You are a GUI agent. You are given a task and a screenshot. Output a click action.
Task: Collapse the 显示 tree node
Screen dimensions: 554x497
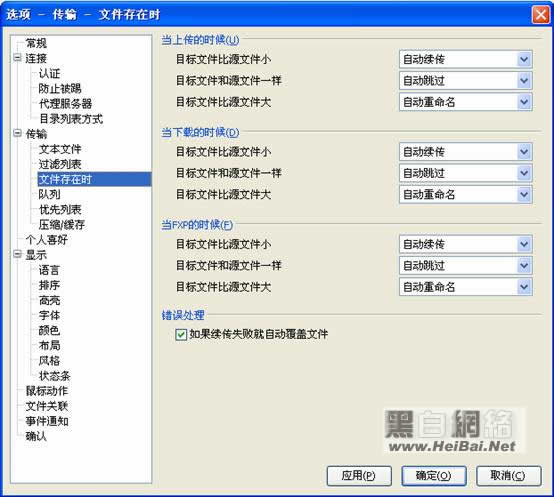coord(17,254)
